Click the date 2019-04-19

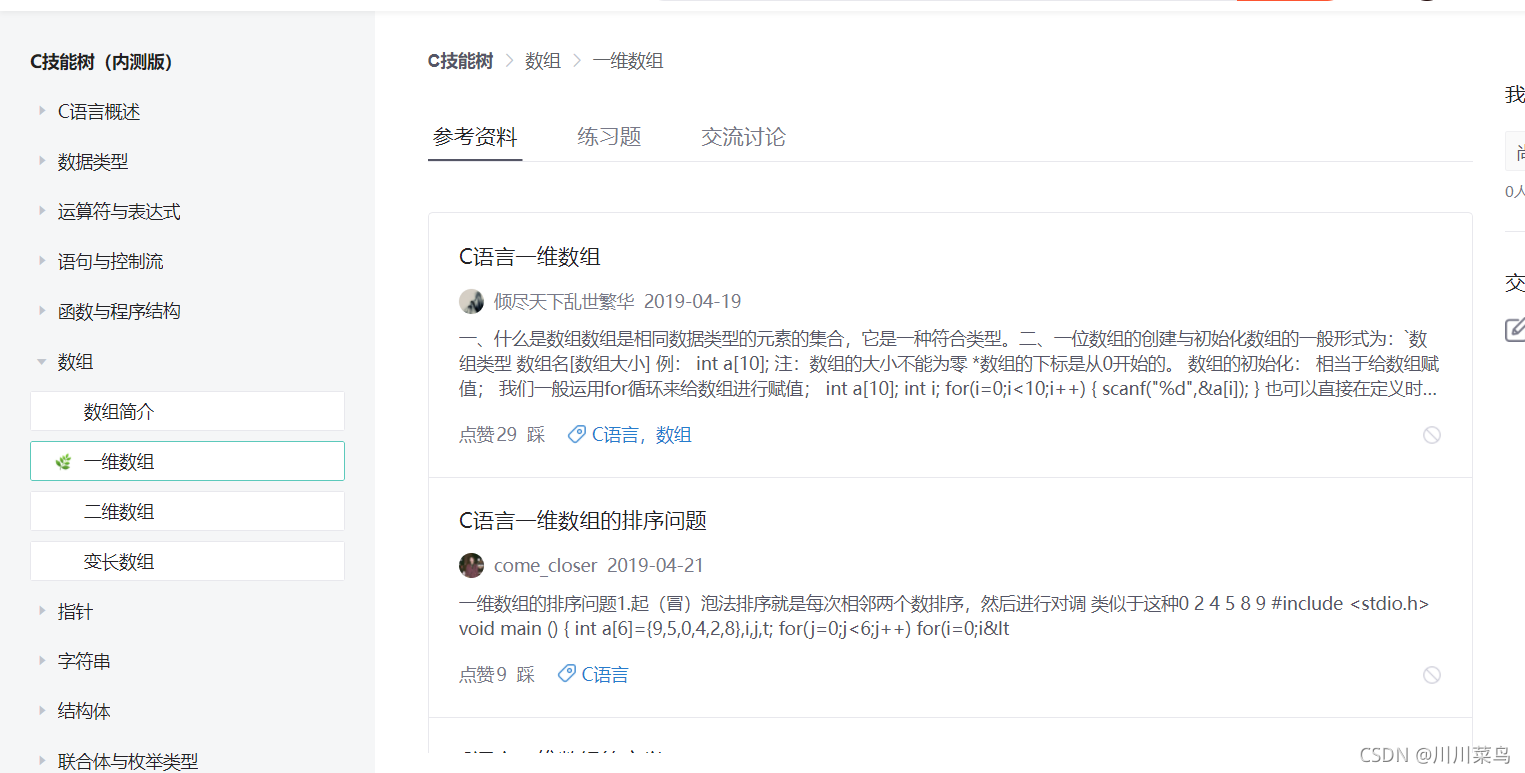click(x=692, y=301)
